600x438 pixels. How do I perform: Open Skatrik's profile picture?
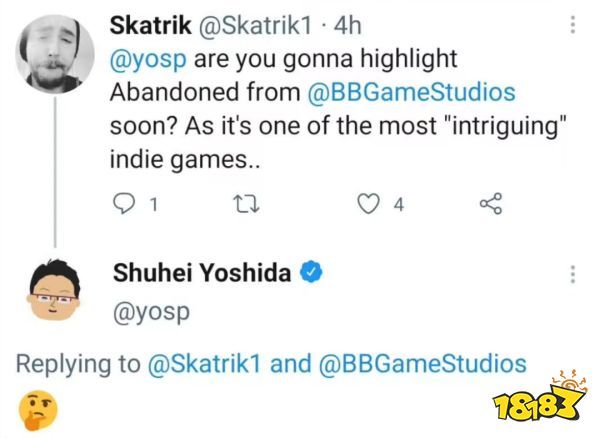[x=54, y=52]
